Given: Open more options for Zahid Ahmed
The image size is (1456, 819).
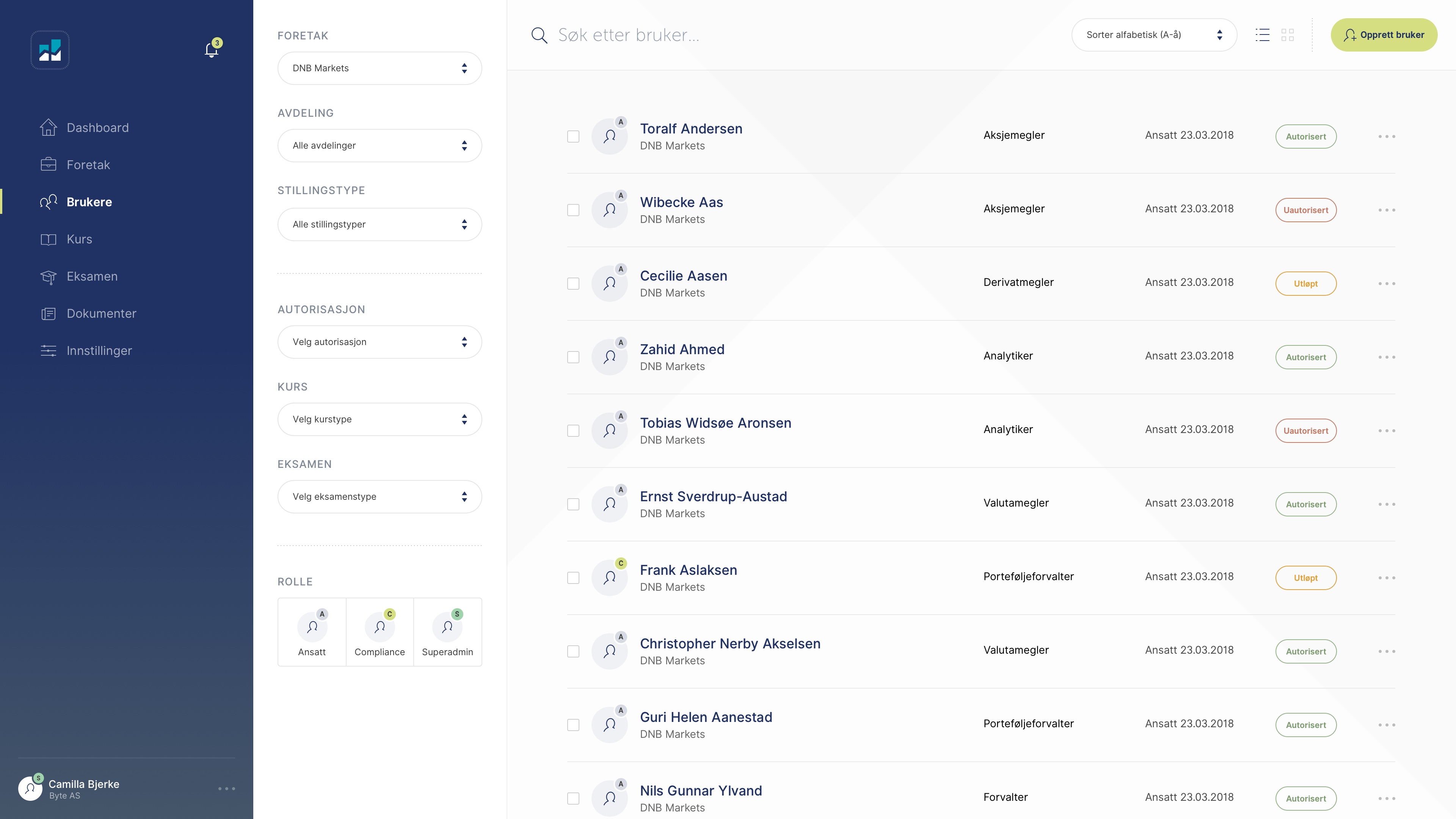Looking at the screenshot, I should tap(1387, 357).
